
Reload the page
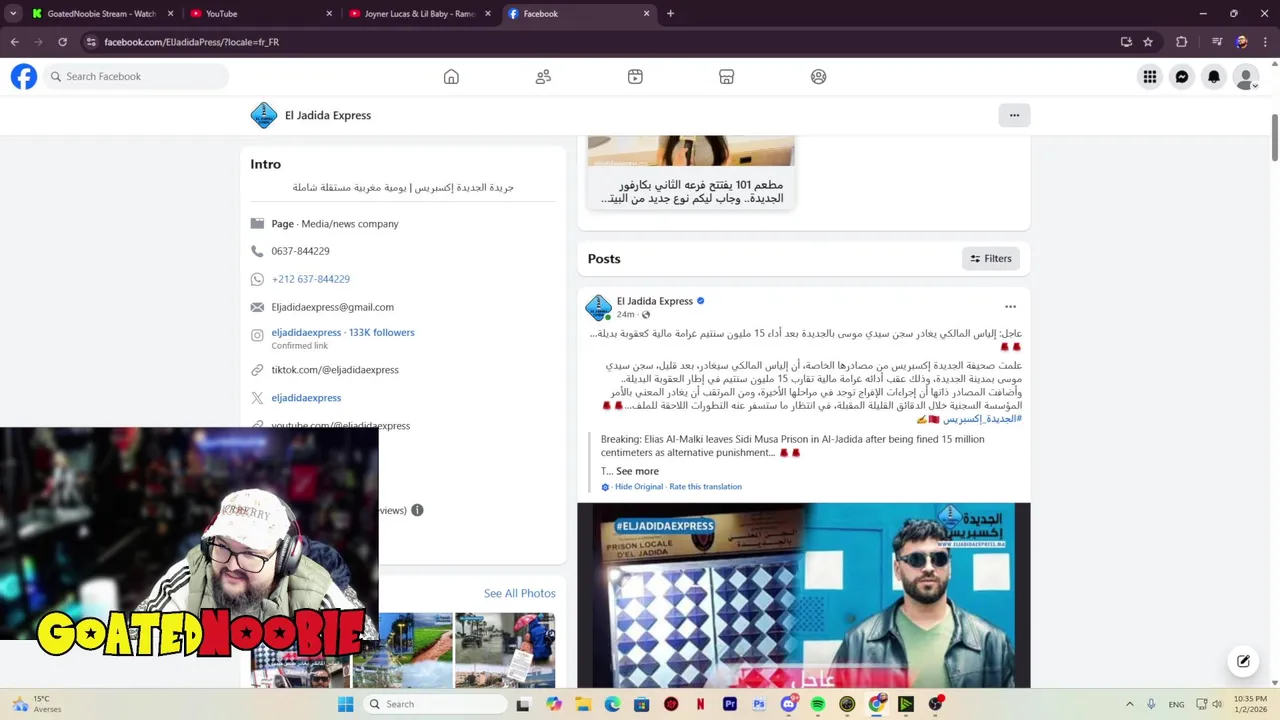coord(62,42)
